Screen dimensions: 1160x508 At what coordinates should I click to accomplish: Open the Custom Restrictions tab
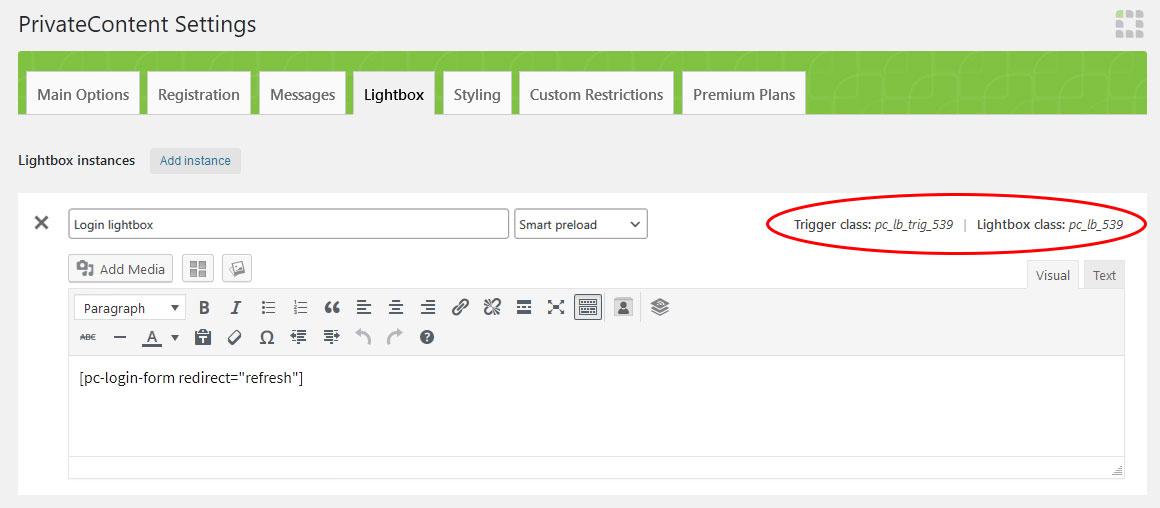pos(596,95)
